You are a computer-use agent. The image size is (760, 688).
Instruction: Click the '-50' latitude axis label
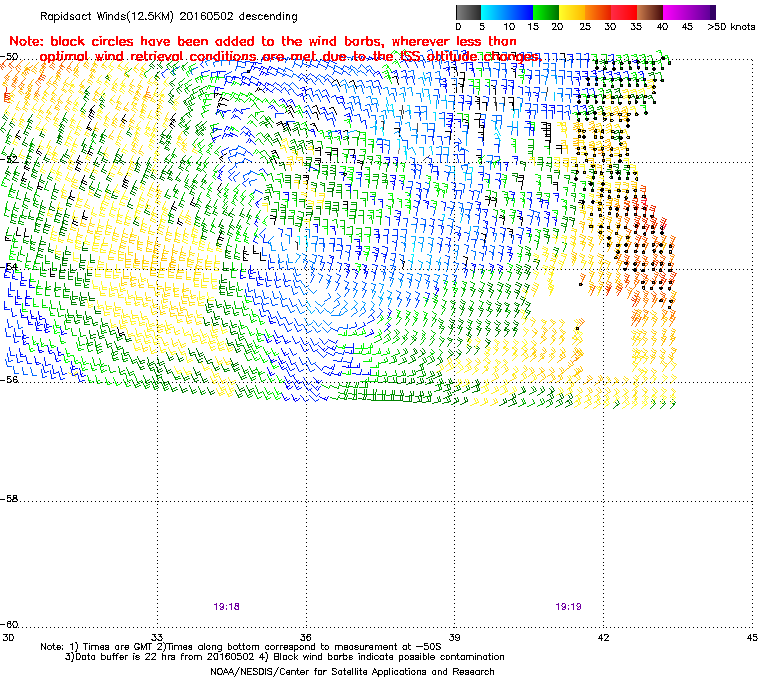click(9, 56)
